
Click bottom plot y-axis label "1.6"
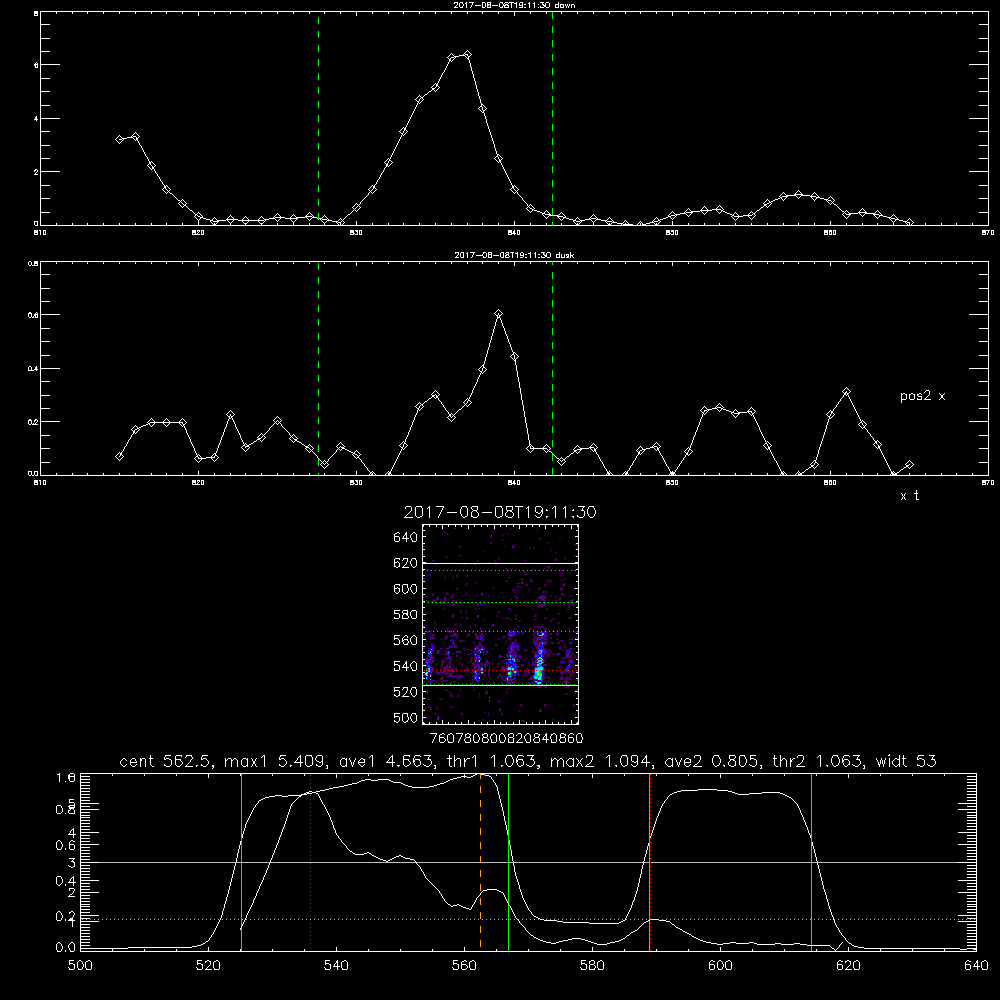click(x=66, y=778)
